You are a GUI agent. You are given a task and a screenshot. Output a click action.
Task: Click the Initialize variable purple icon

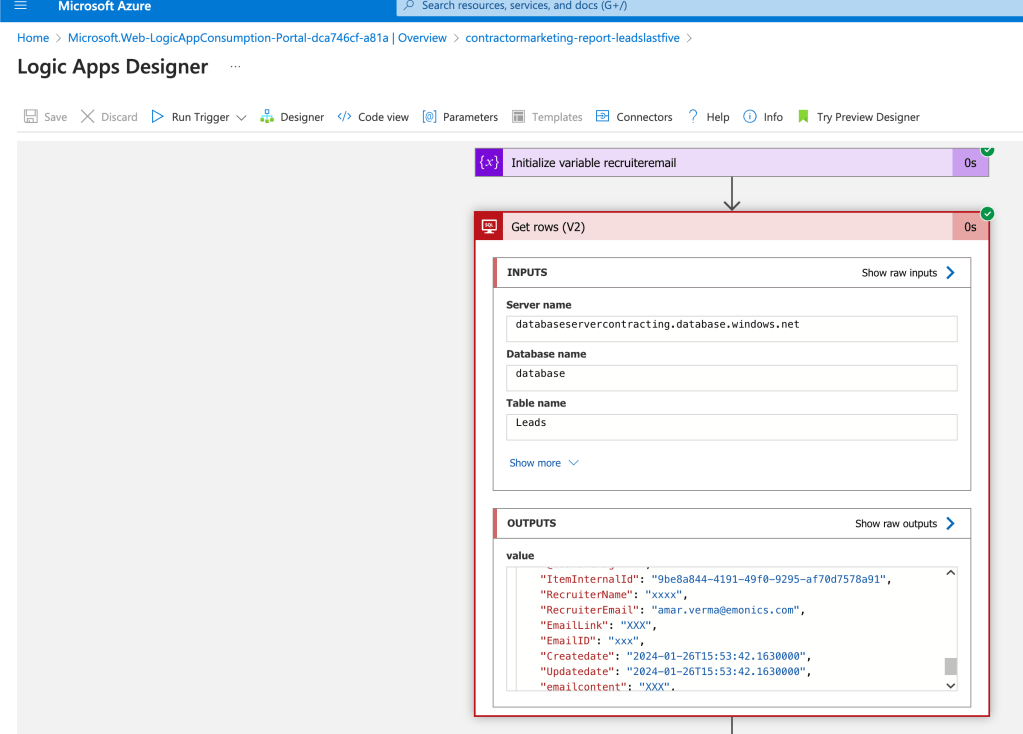[x=489, y=162]
